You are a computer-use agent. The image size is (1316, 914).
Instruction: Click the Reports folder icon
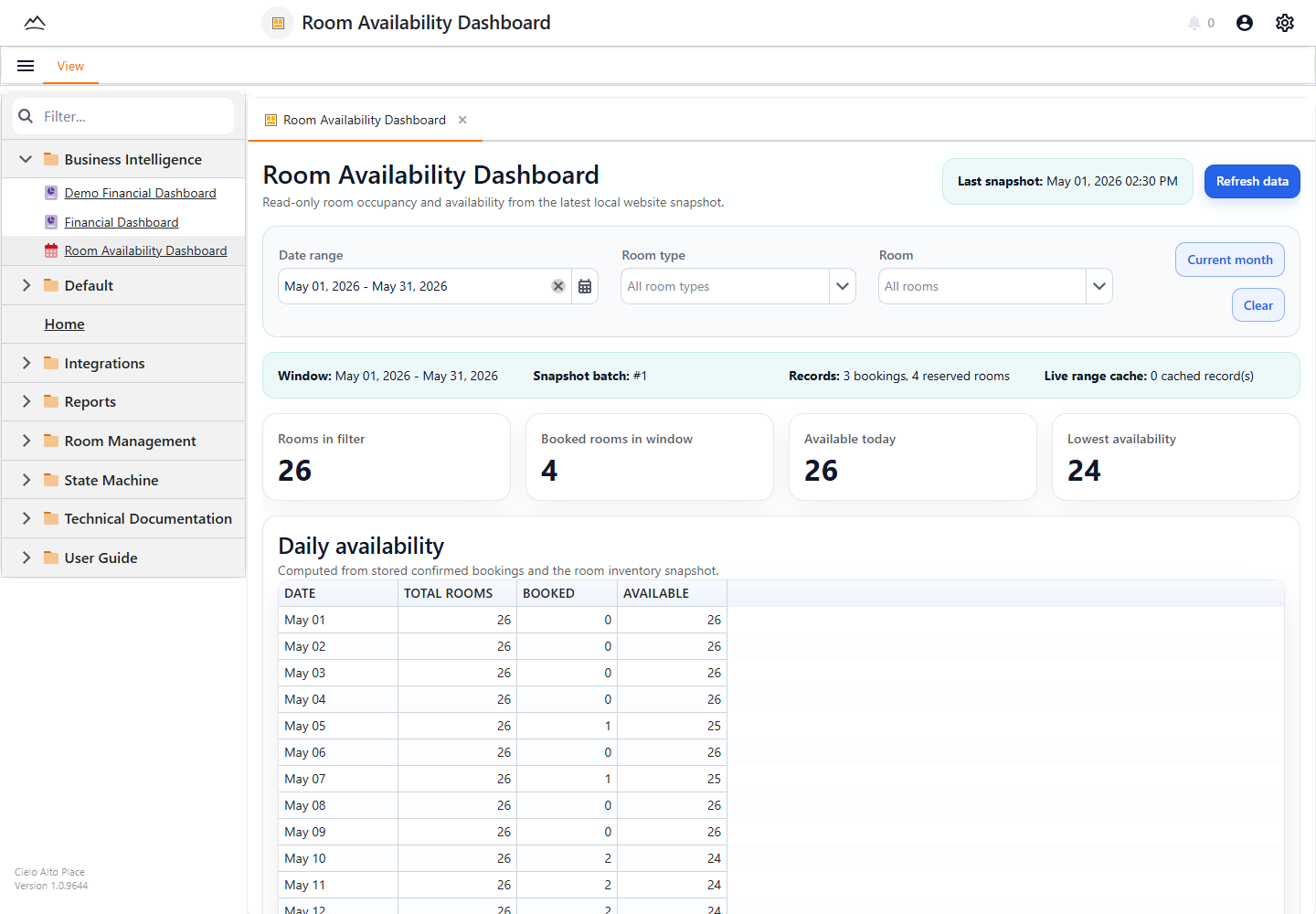[51, 401]
